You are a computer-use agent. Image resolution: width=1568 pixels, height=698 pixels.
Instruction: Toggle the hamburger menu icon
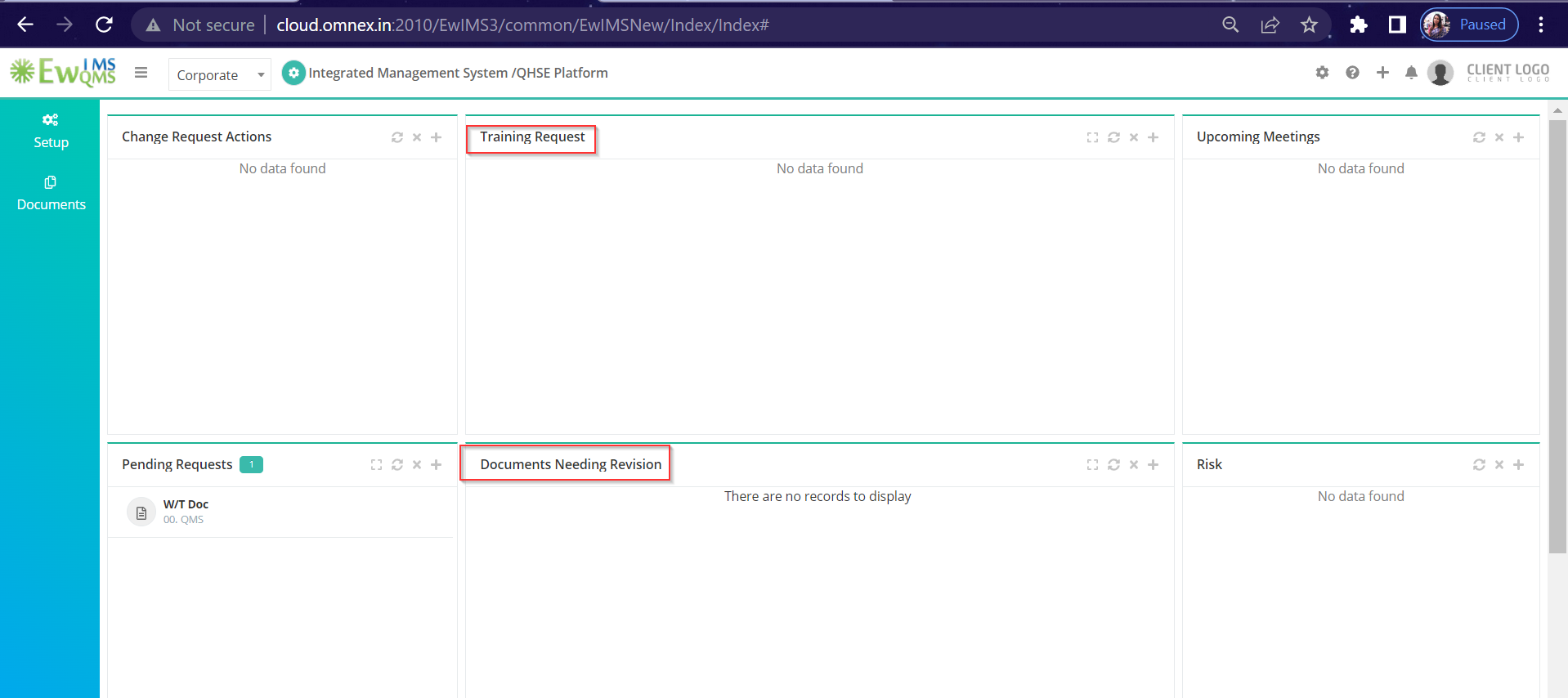pyautogui.click(x=141, y=73)
